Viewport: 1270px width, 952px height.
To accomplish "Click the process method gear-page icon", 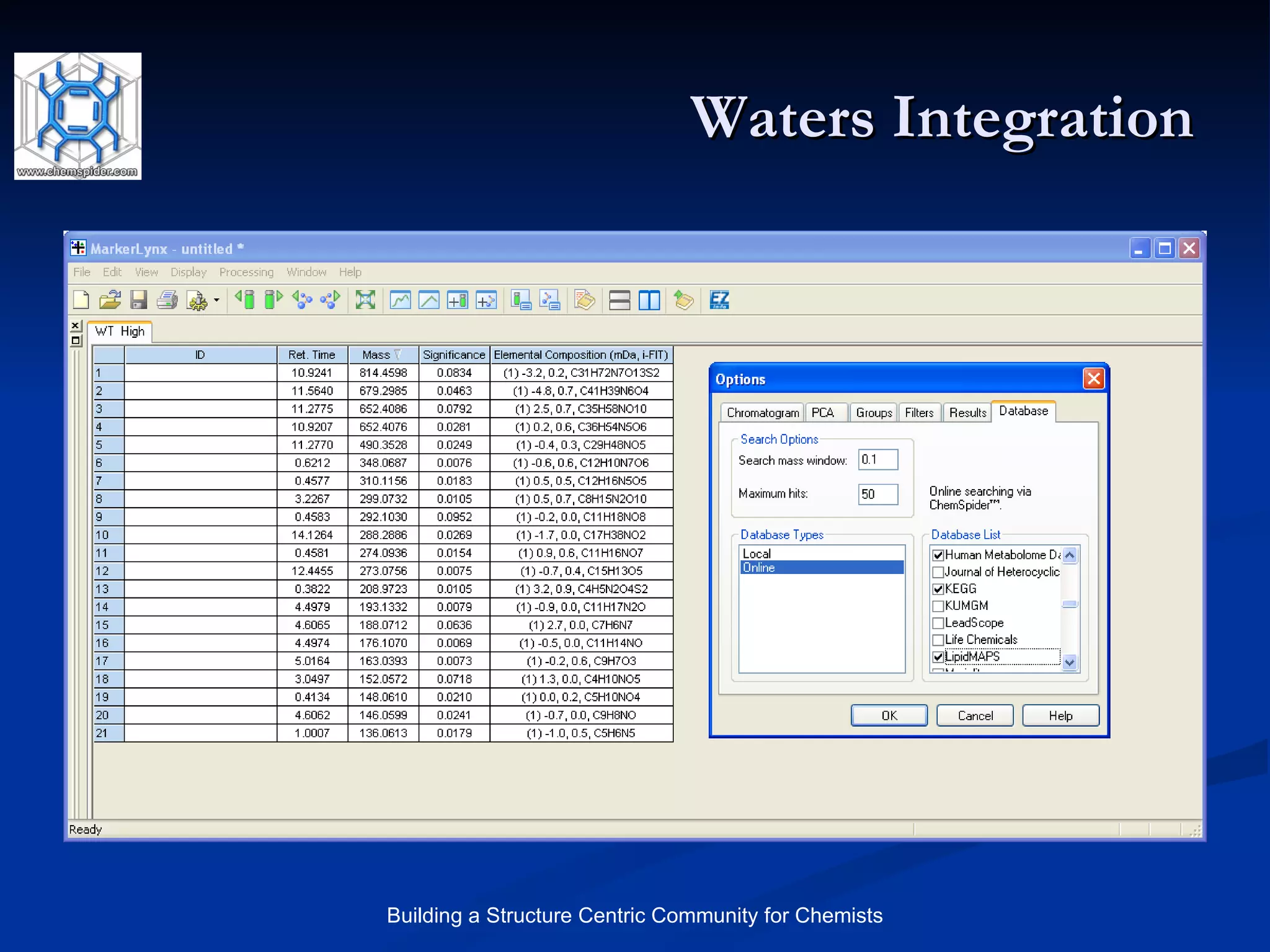I will 197,301.
